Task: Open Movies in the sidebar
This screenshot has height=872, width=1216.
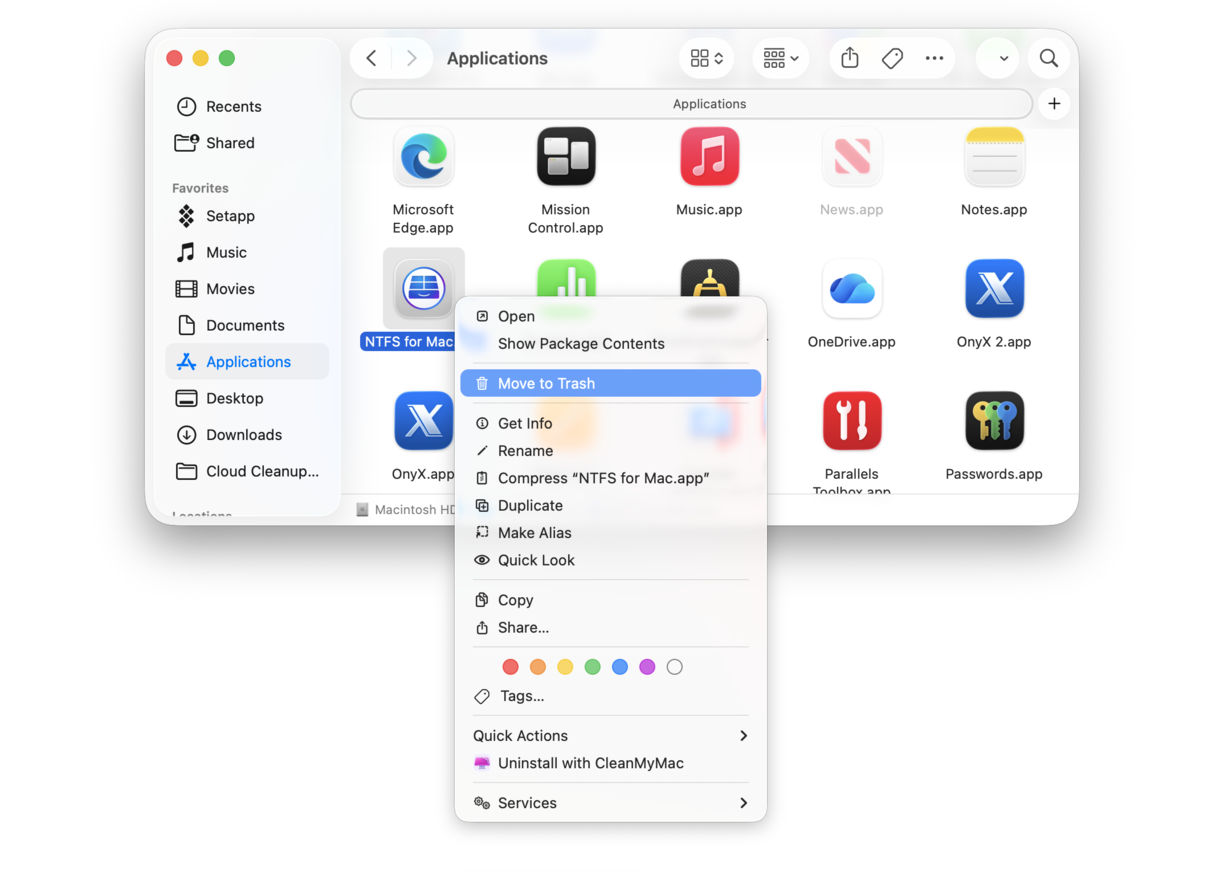Action: point(247,289)
